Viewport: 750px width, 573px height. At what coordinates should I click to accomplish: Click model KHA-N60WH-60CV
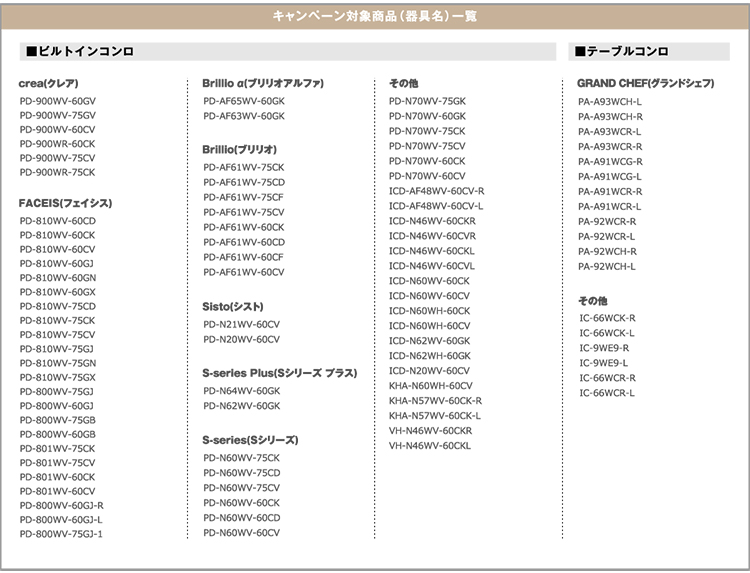point(431,386)
